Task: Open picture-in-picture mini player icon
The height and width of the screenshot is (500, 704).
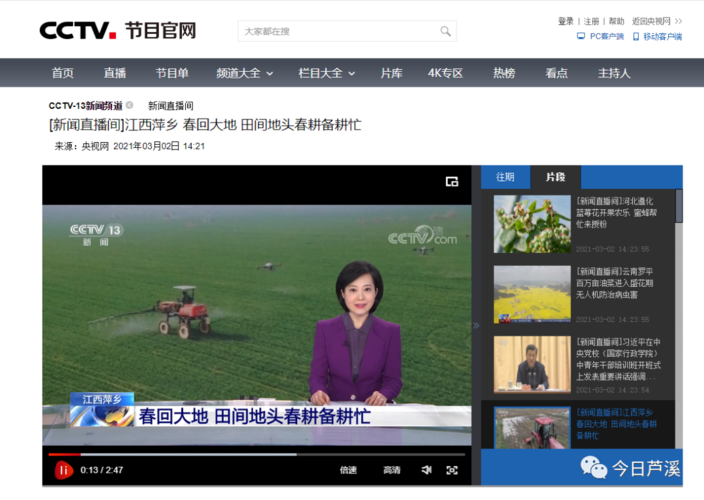Action: (452, 181)
